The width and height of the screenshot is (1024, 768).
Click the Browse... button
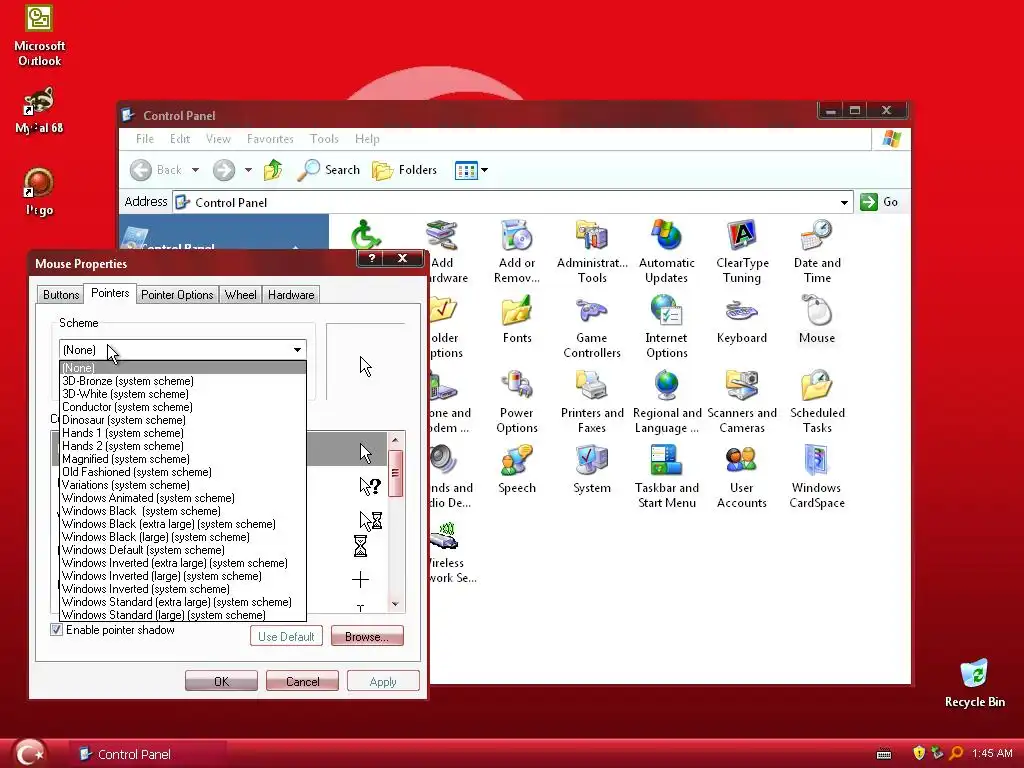367,636
